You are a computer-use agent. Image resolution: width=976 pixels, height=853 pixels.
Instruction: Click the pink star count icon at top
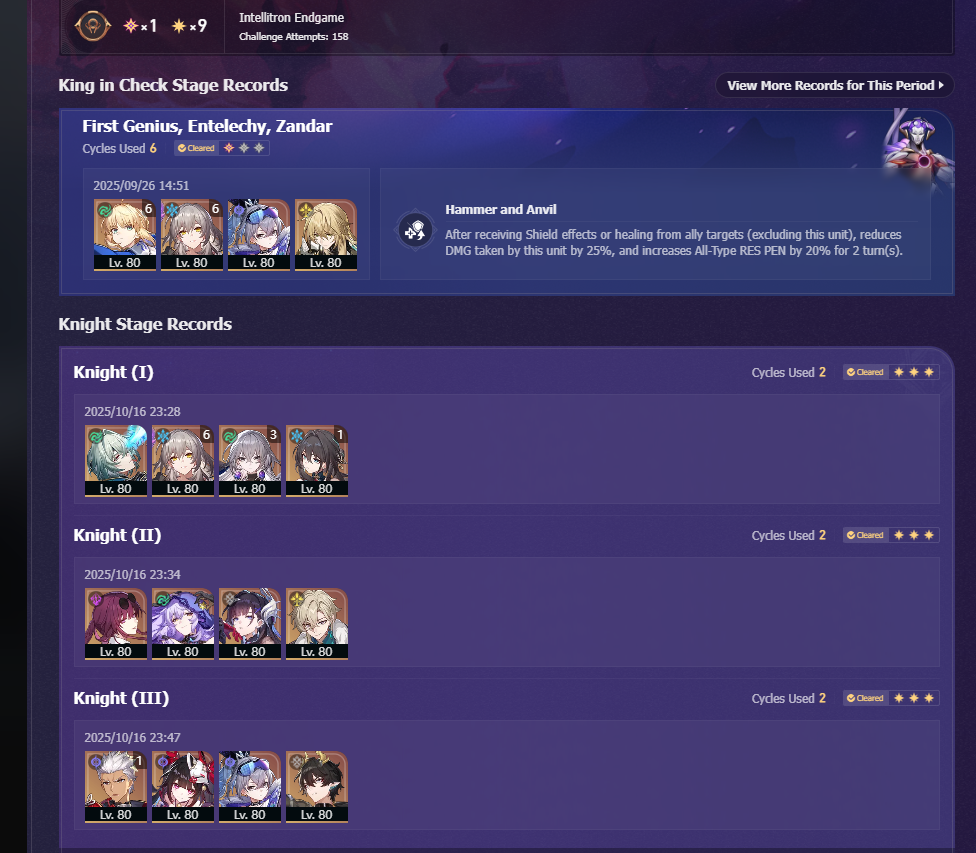131,26
